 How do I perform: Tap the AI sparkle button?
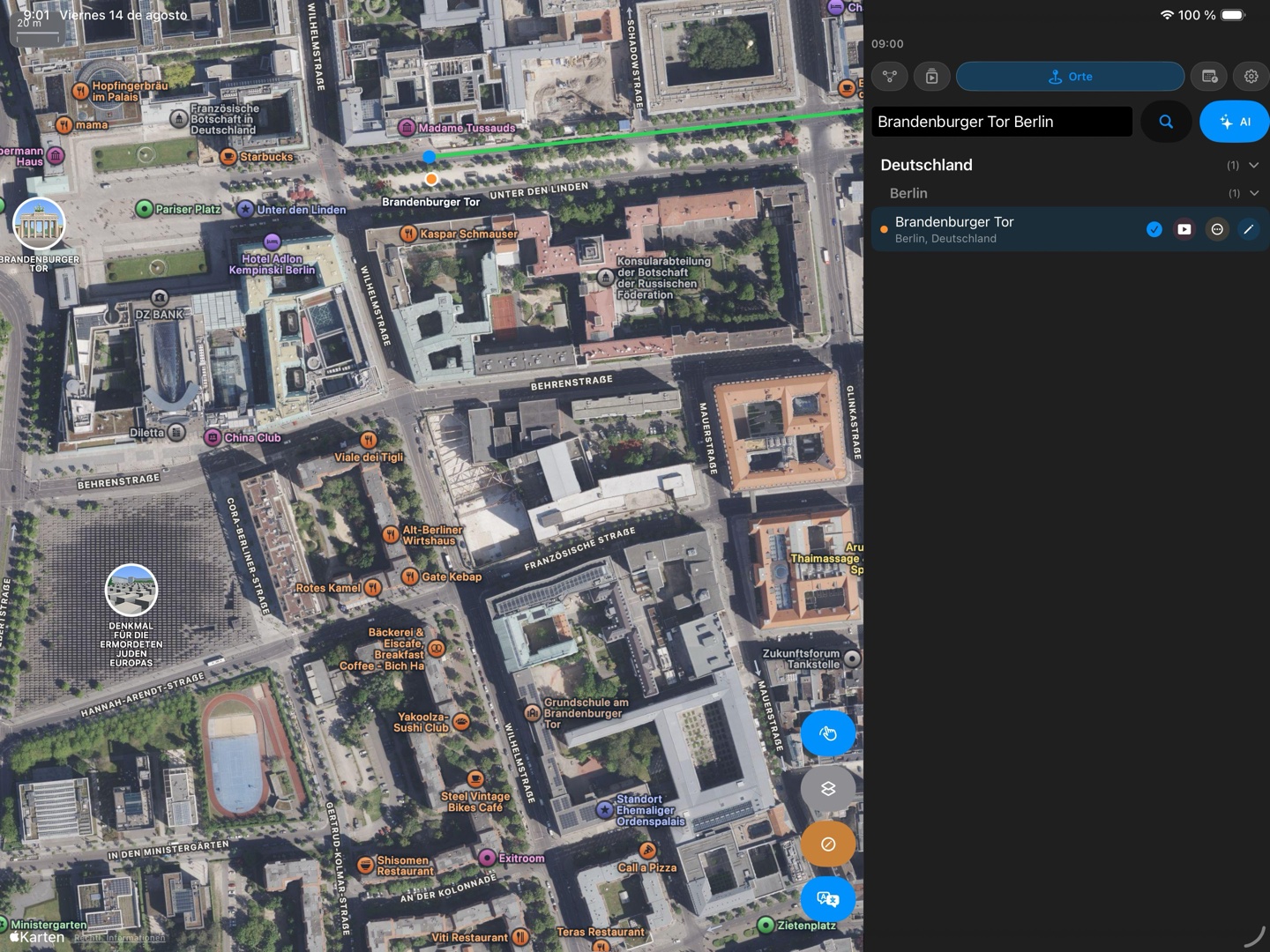1235,122
